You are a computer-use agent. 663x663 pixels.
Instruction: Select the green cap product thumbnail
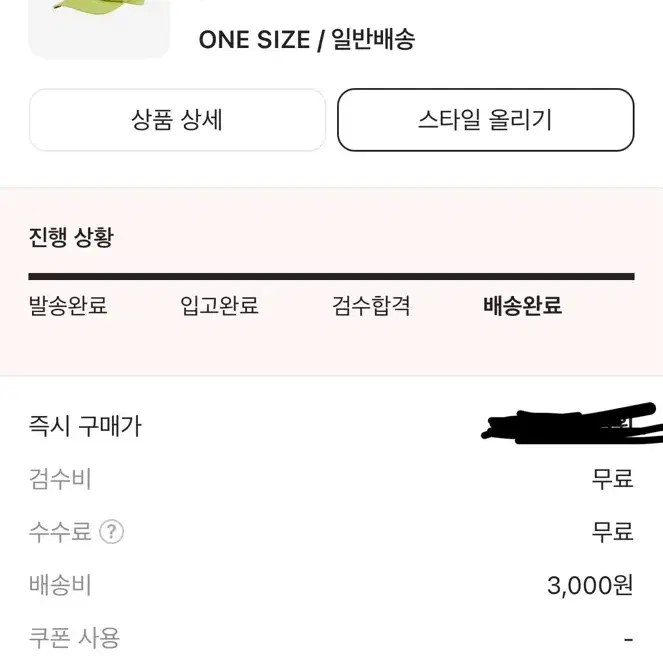(x=99, y=29)
